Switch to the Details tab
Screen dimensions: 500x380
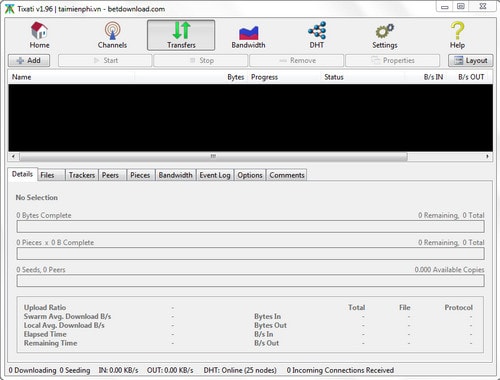coord(22,174)
